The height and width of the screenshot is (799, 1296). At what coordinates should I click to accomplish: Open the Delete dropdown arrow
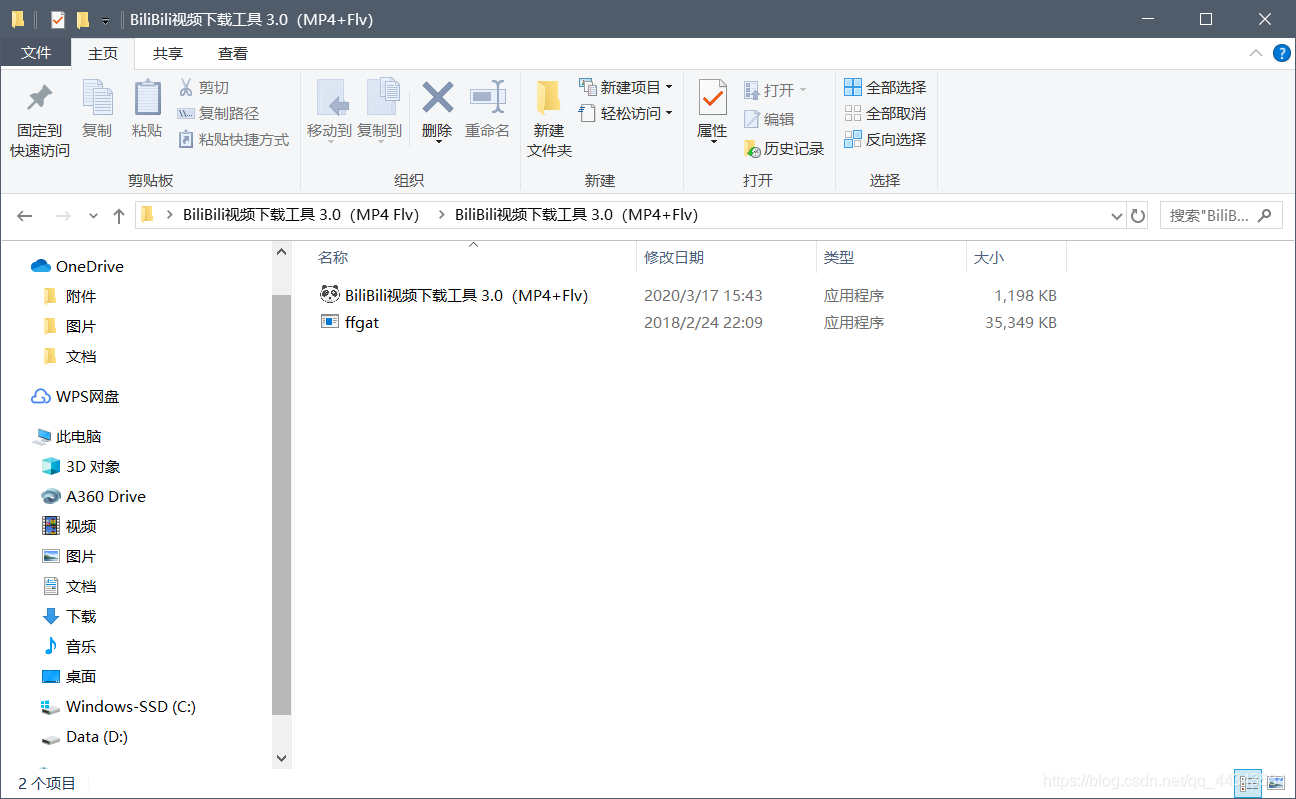coord(437,142)
